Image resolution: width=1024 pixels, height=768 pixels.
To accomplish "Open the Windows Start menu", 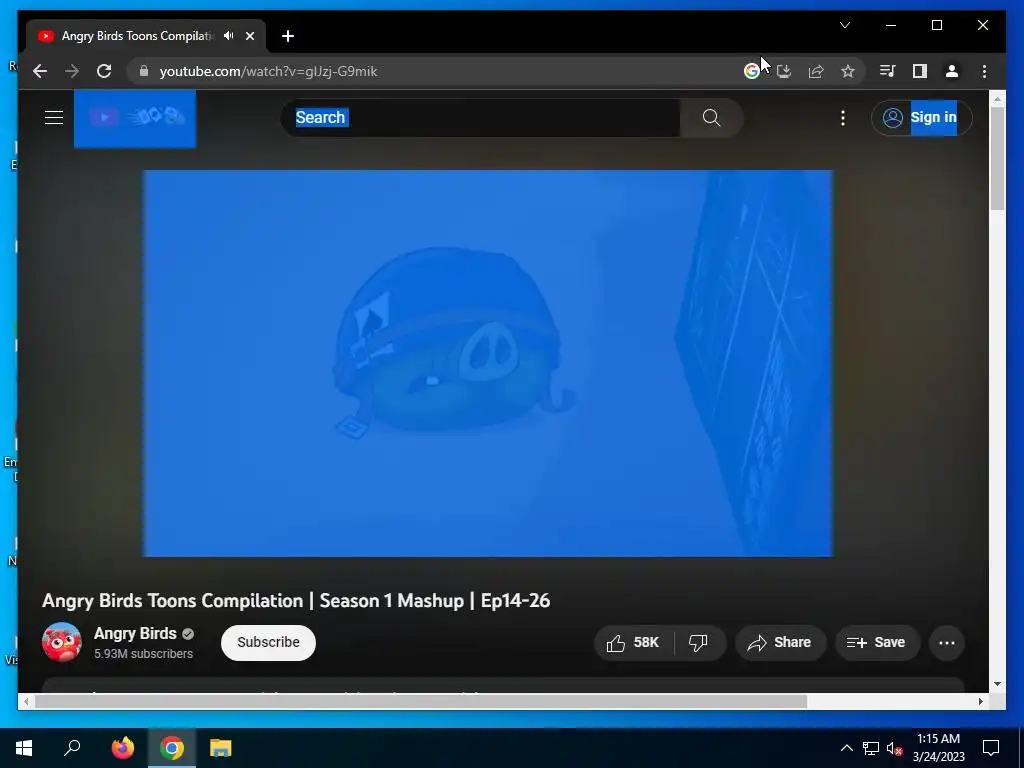I will [24, 748].
